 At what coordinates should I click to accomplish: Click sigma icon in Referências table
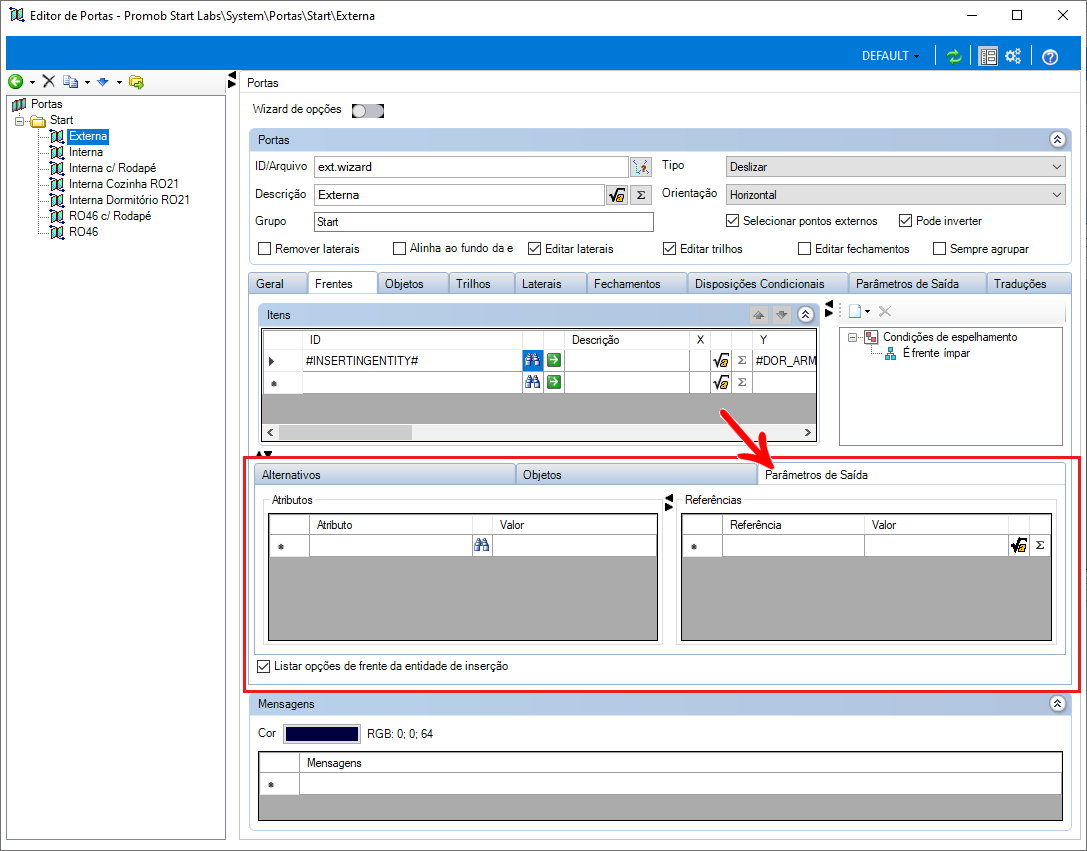(x=1040, y=545)
